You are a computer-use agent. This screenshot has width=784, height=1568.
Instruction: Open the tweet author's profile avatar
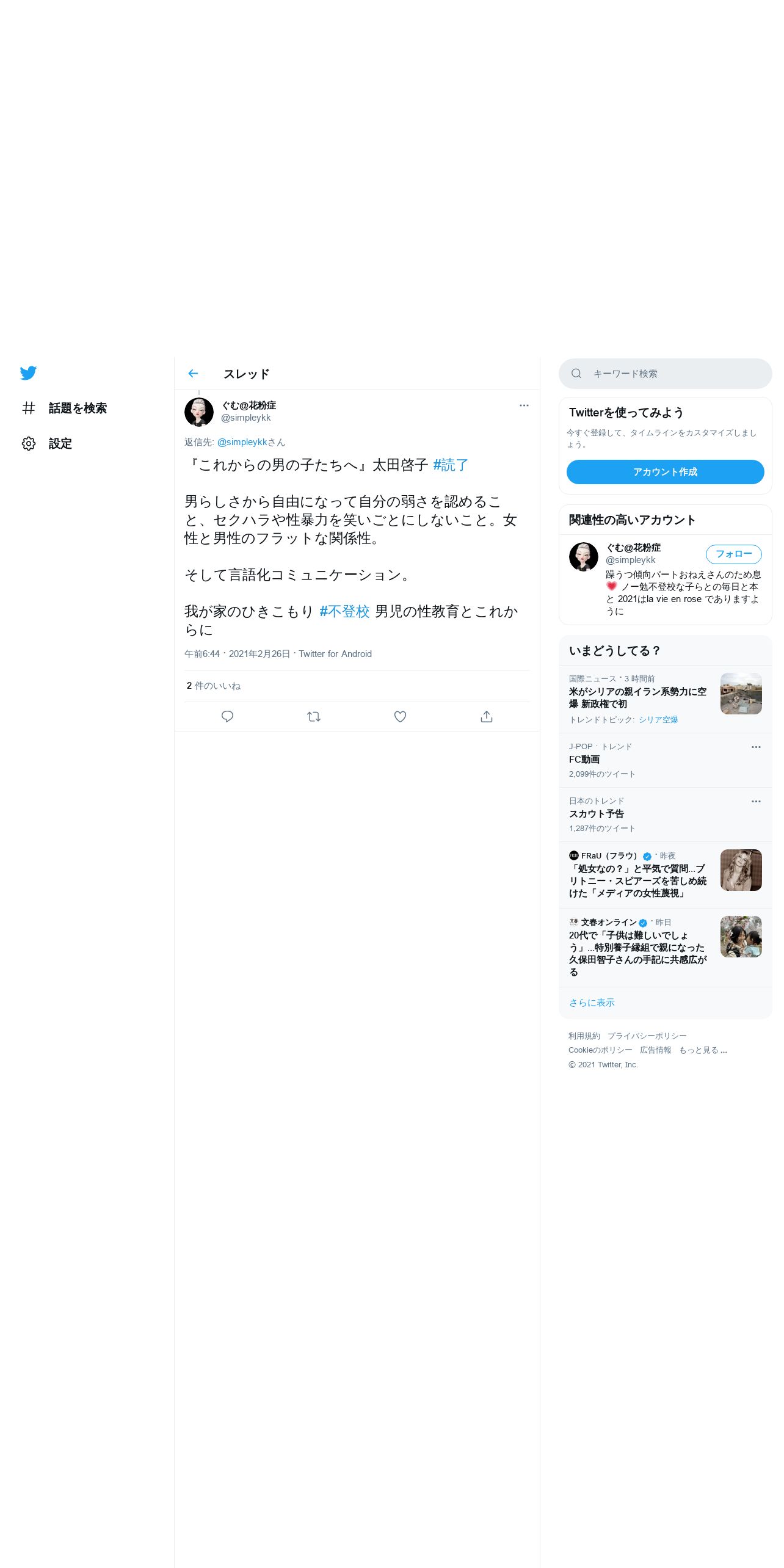(x=199, y=412)
